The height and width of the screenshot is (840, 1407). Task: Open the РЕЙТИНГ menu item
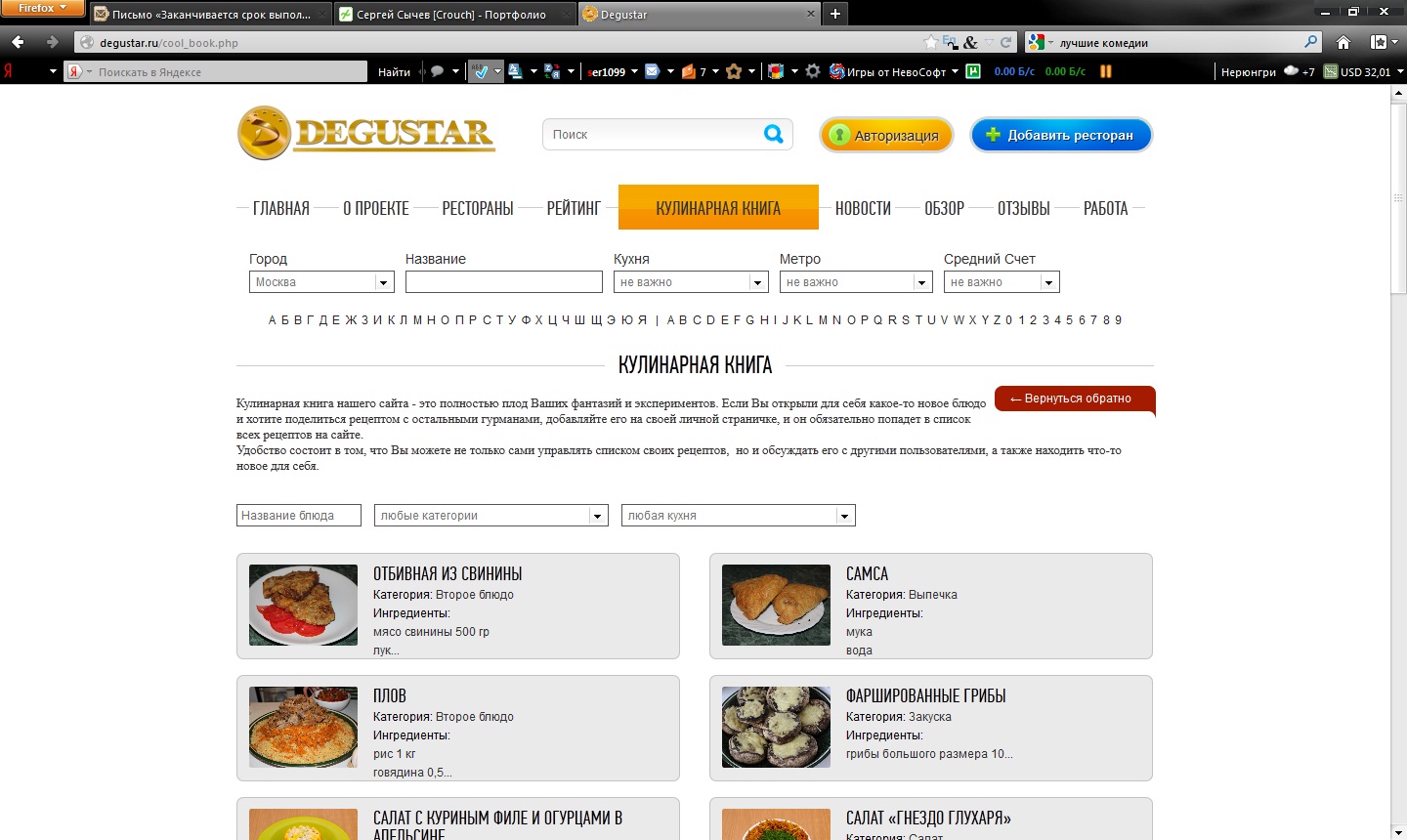574,208
